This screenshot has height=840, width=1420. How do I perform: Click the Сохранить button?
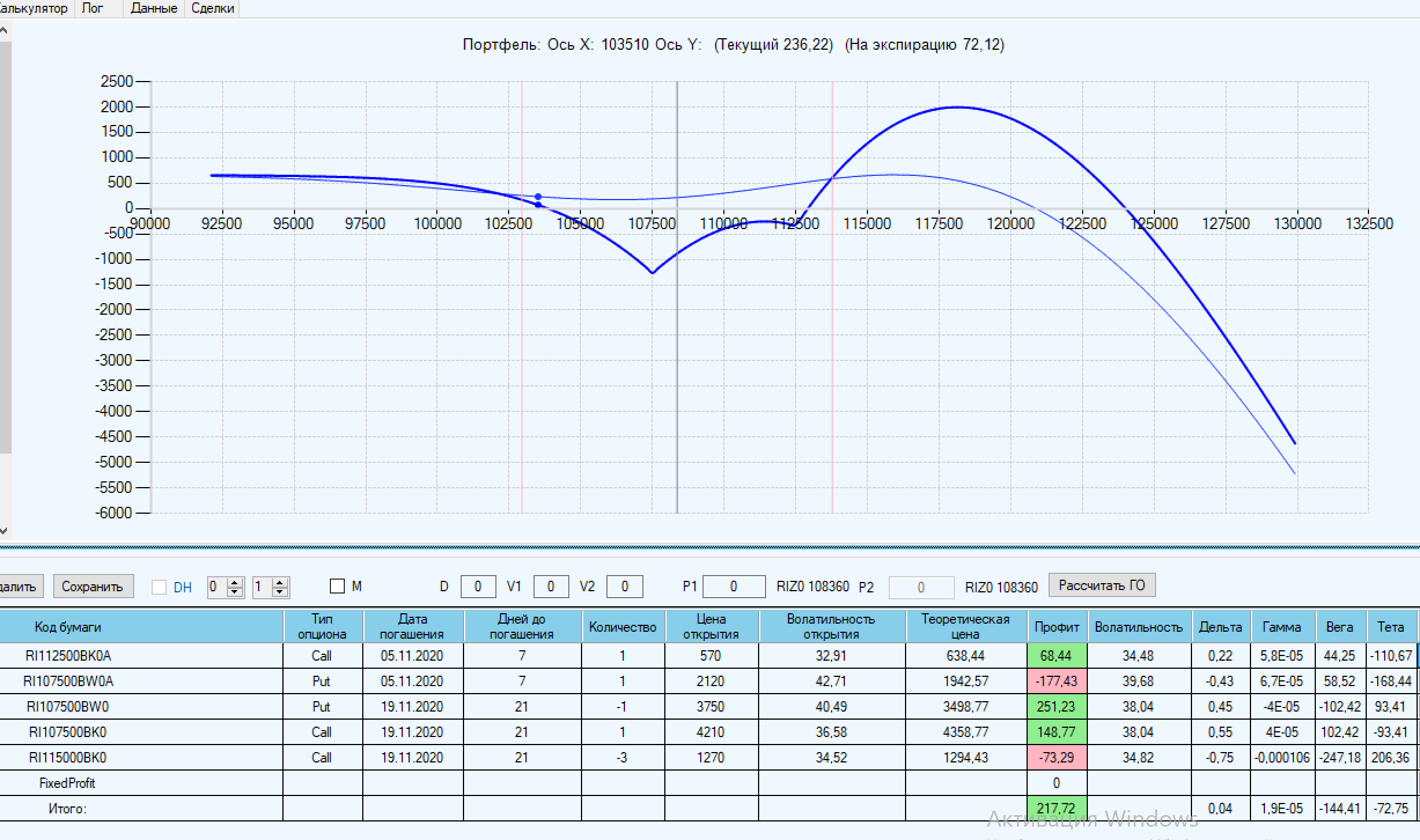tap(93, 587)
